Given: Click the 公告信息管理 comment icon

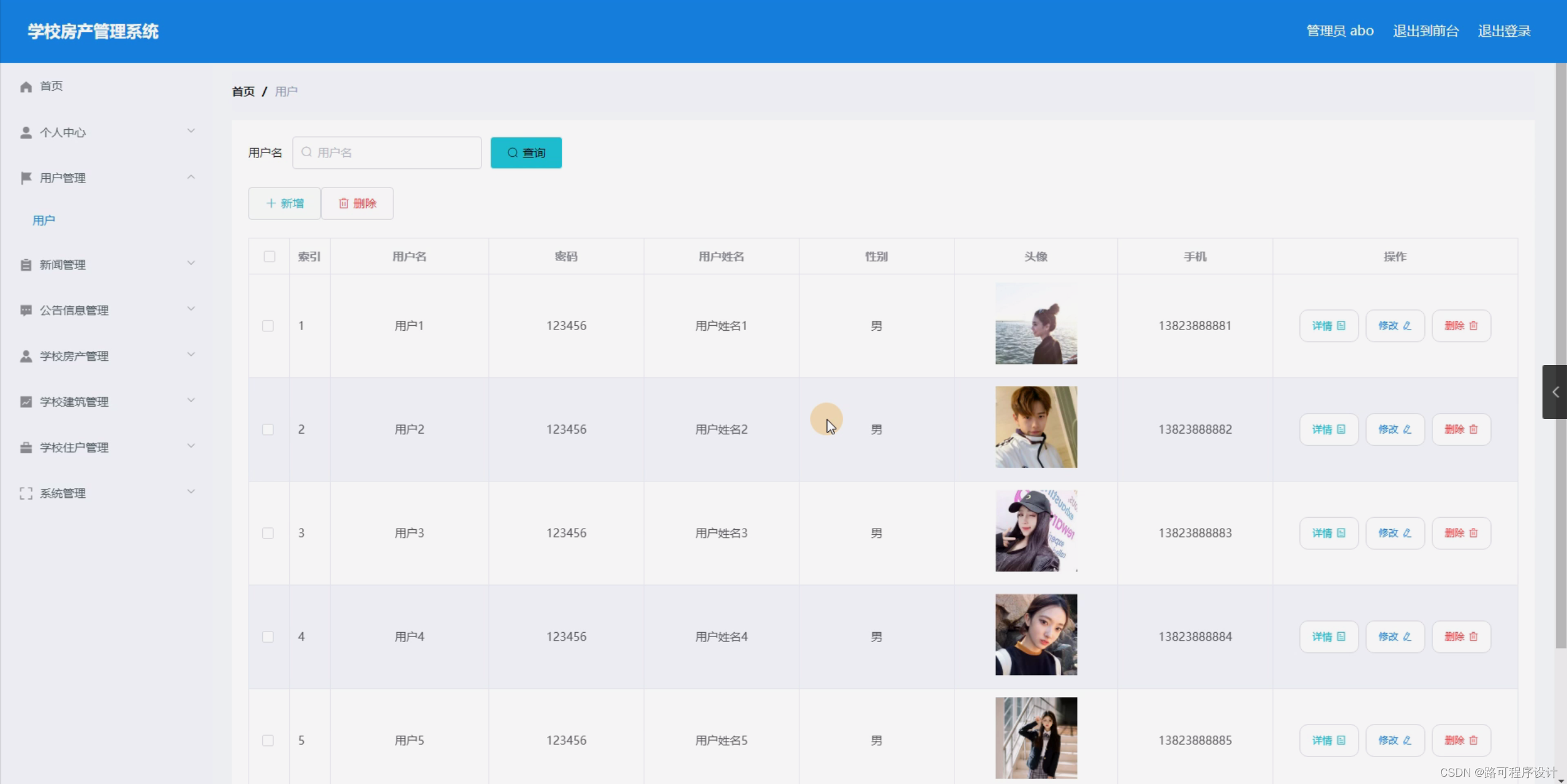Looking at the screenshot, I should 26,310.
